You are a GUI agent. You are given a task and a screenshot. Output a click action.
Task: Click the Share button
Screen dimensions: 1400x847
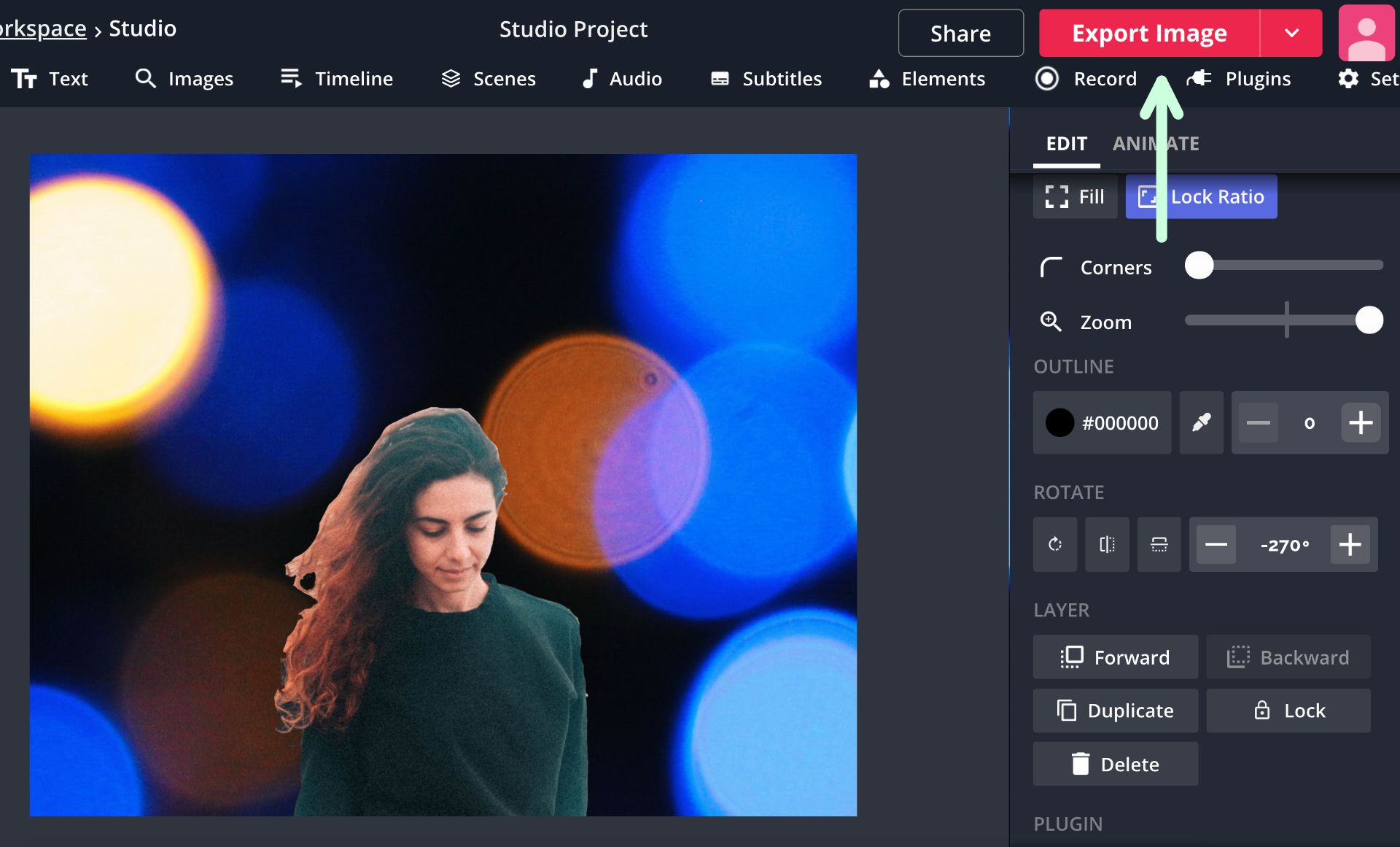pos(960,34)
